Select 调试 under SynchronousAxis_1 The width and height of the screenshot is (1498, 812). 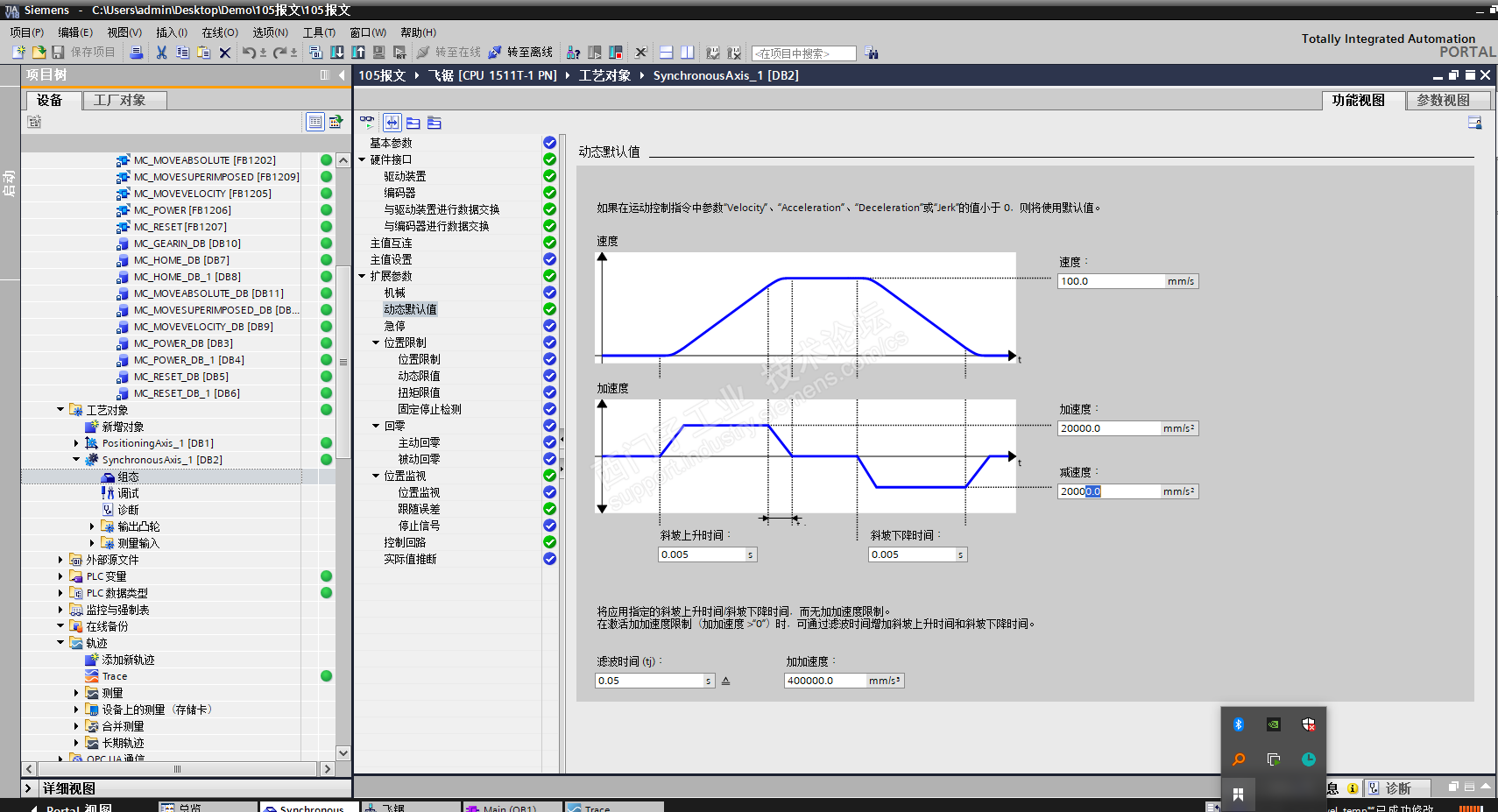128,493
